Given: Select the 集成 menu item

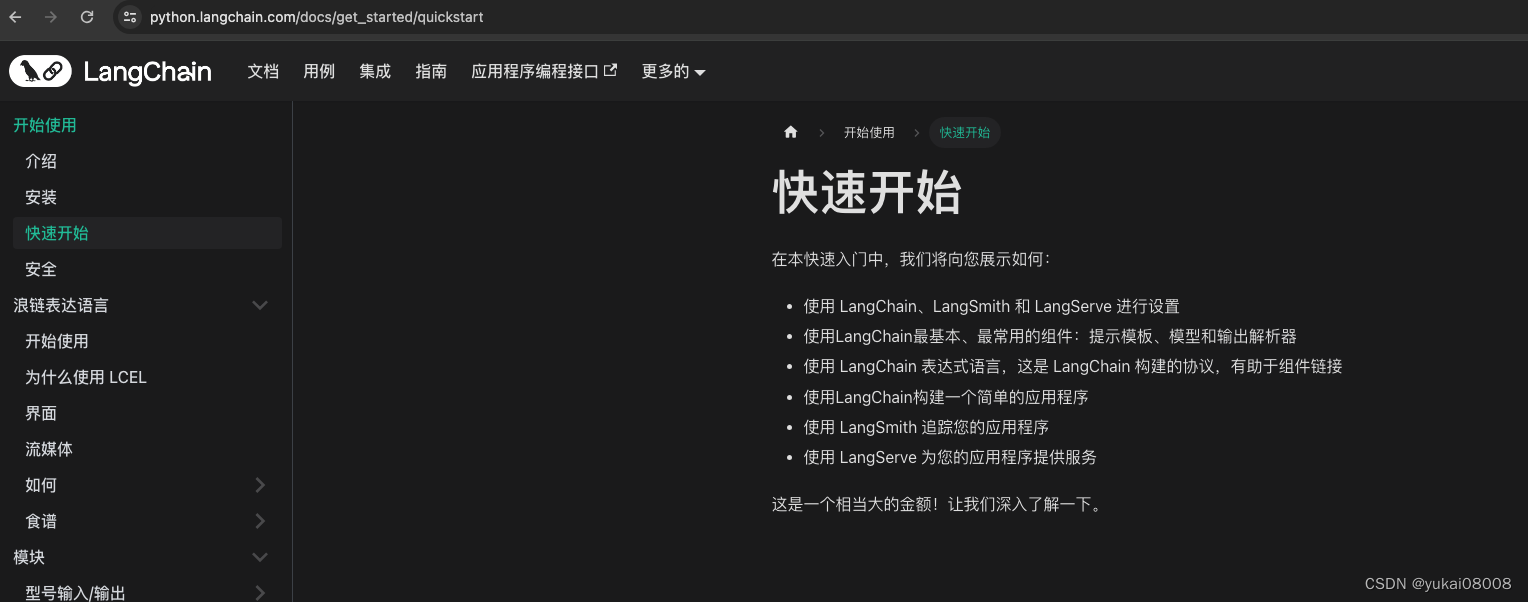Looking at the screenshot, I should tap(375, 71).
